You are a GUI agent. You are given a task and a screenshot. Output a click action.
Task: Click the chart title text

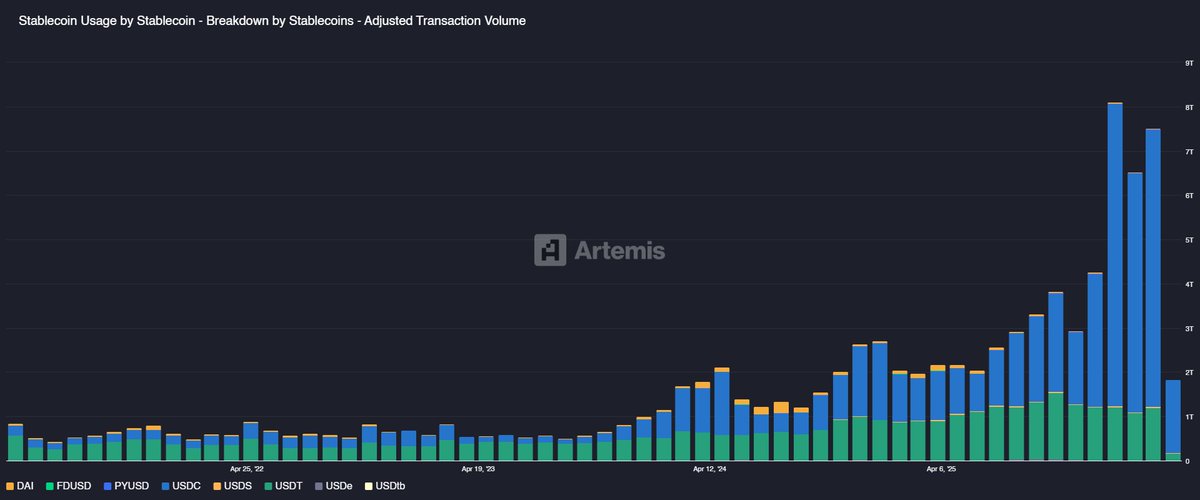pyautogui.click(x=272, y=21)
